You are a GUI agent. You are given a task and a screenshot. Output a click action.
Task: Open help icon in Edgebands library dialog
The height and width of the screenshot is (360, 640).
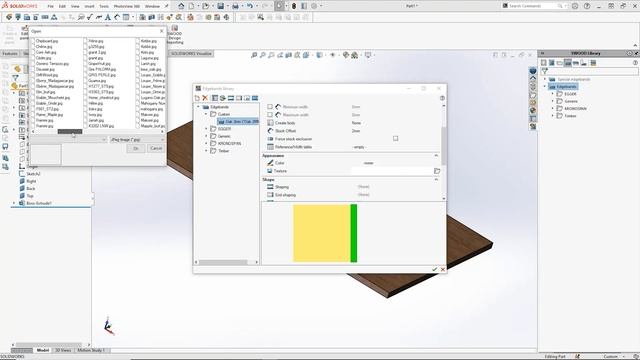pyautogui.click(x=442, y=98)
